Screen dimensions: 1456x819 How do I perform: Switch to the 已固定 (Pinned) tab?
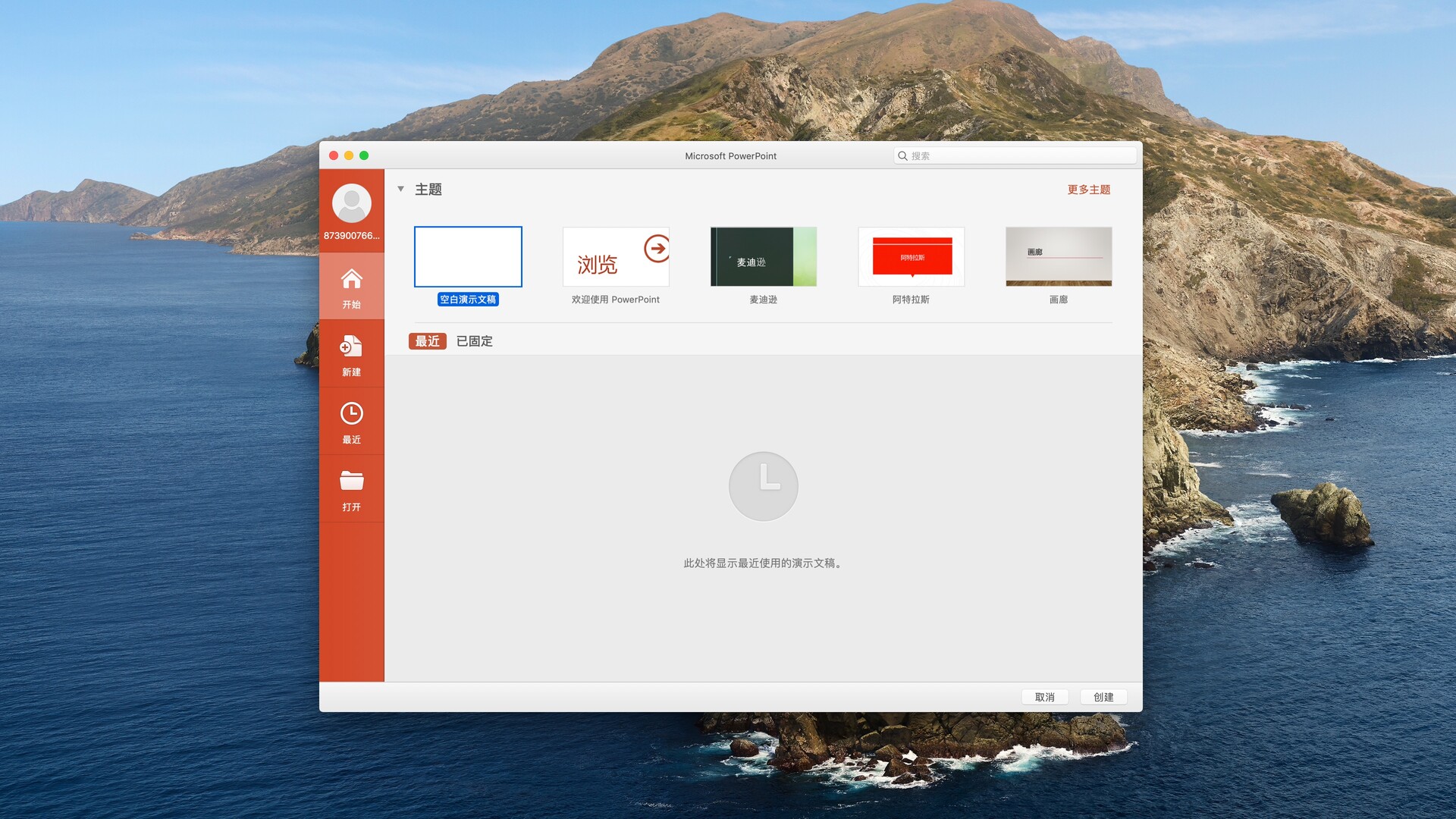click(x=473, y=341)
